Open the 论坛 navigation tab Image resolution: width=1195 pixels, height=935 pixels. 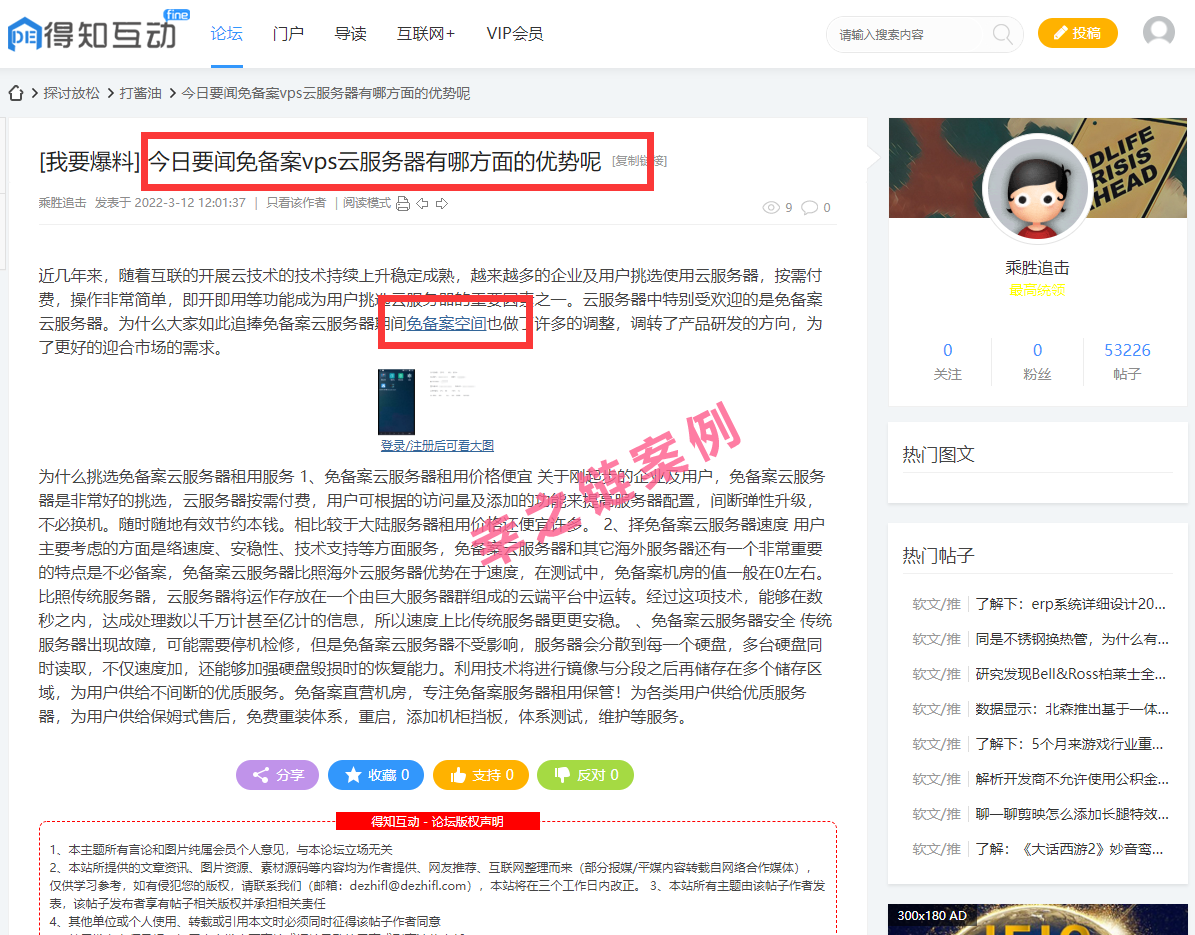[x=227, y=34]
